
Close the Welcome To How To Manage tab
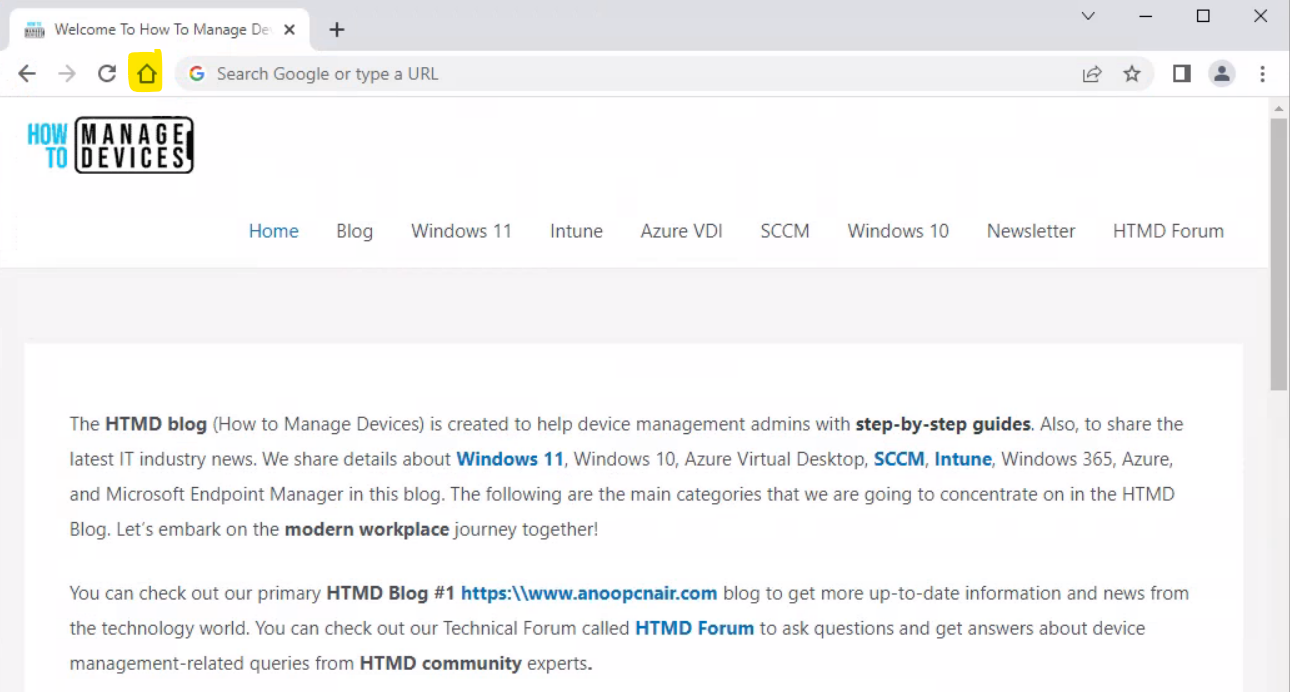click(290, 30)
